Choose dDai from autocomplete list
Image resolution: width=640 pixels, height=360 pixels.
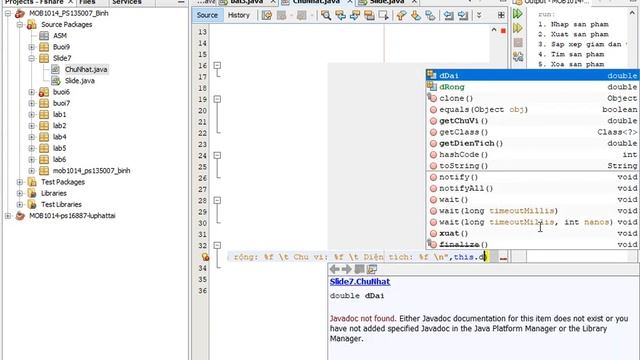[x=532, y=76]
